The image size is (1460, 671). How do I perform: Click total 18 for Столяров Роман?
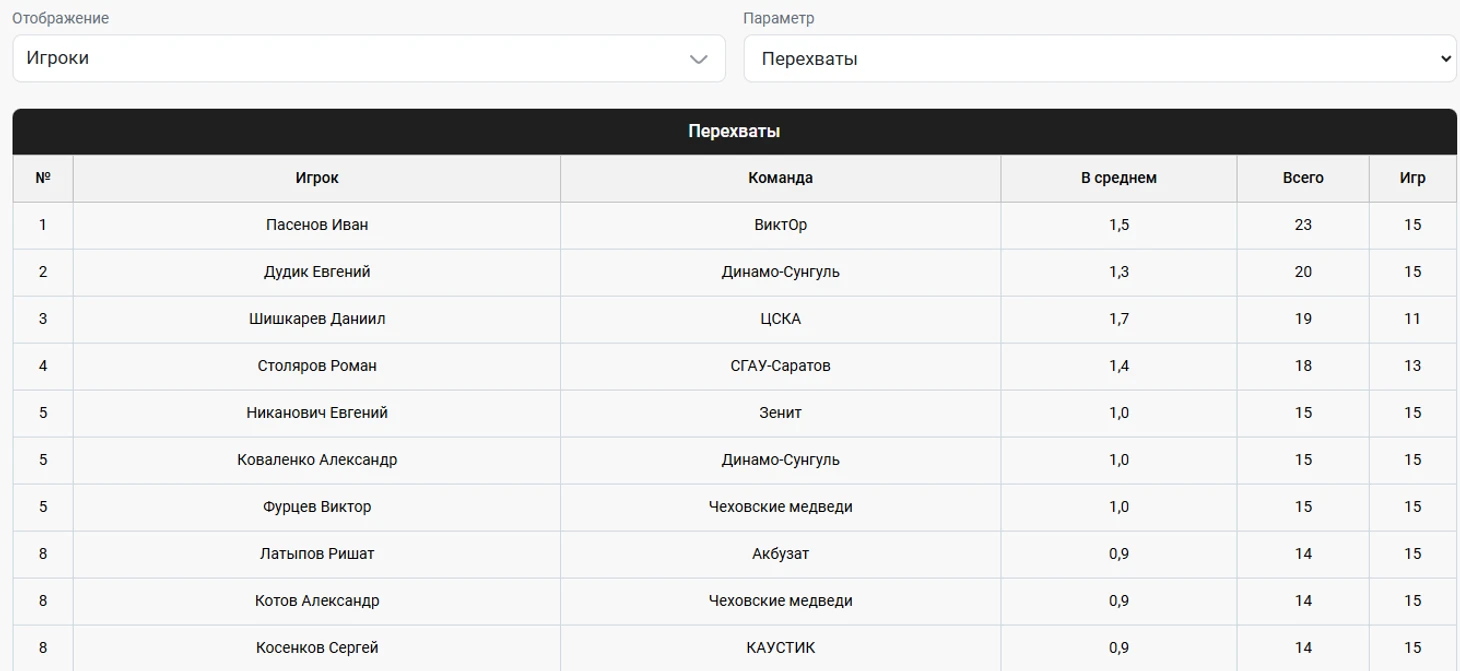pyautogui.click(x=1303, y=366)
